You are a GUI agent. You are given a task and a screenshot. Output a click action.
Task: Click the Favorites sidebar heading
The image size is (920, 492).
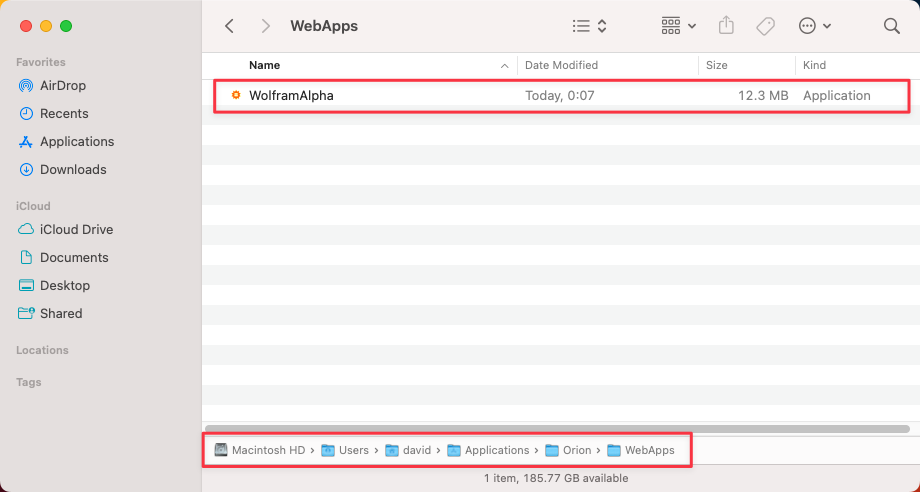[40, 62]
